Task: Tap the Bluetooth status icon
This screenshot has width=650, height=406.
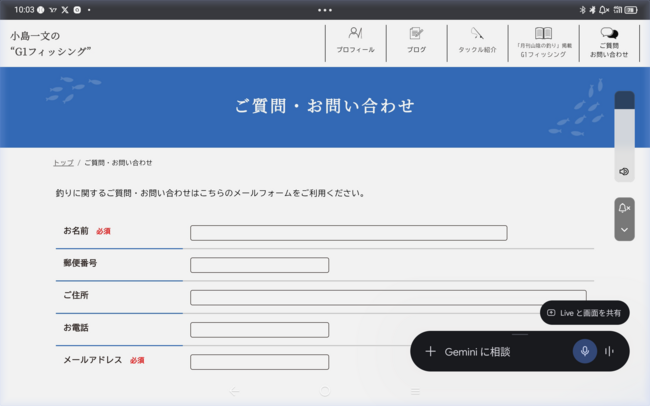Action: 582,10
